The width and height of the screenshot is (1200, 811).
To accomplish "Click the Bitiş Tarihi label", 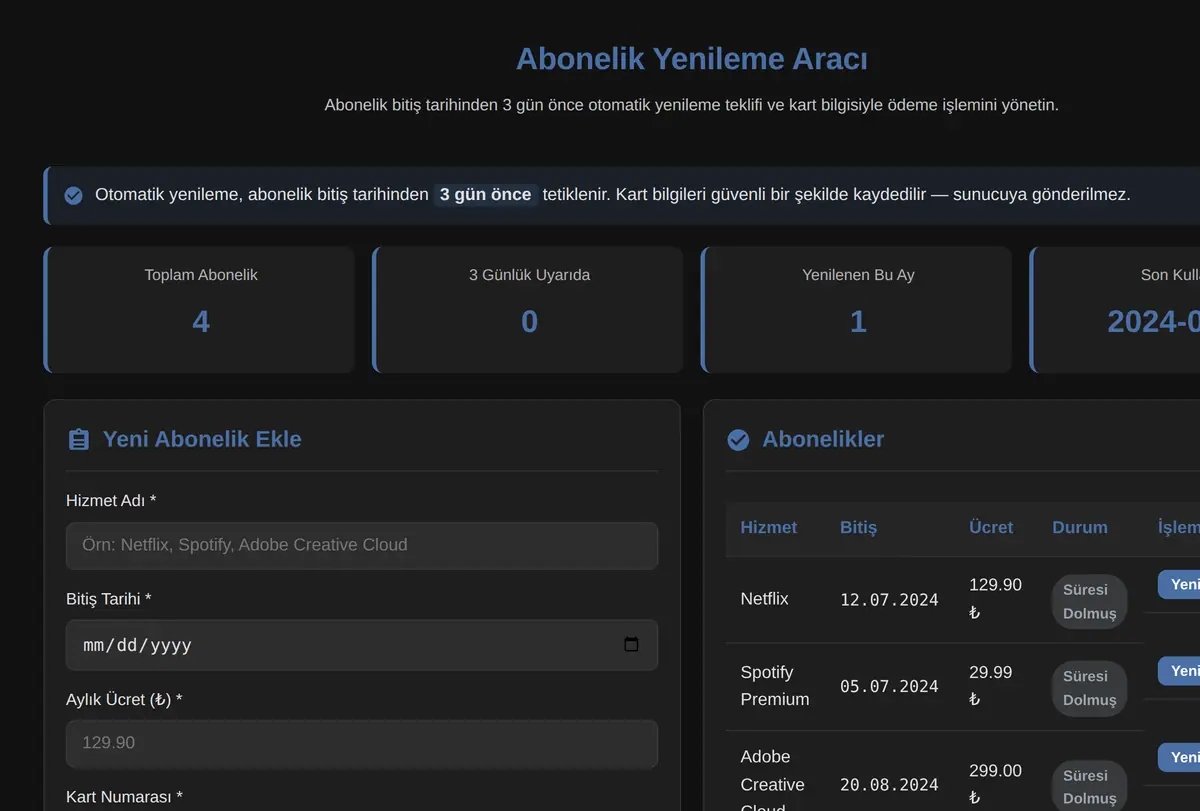I will [109, 599].
